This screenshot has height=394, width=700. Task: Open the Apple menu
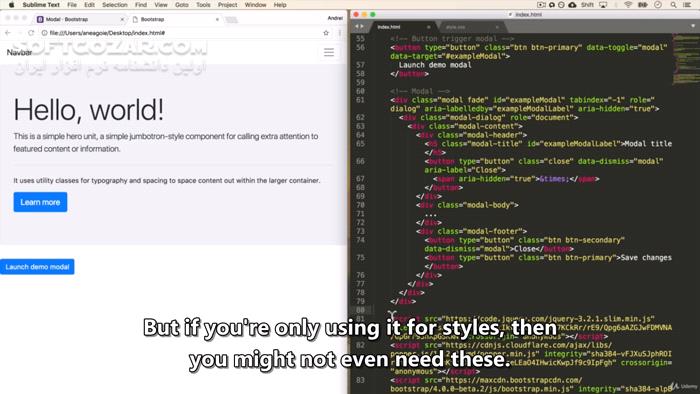click(12, 5)
